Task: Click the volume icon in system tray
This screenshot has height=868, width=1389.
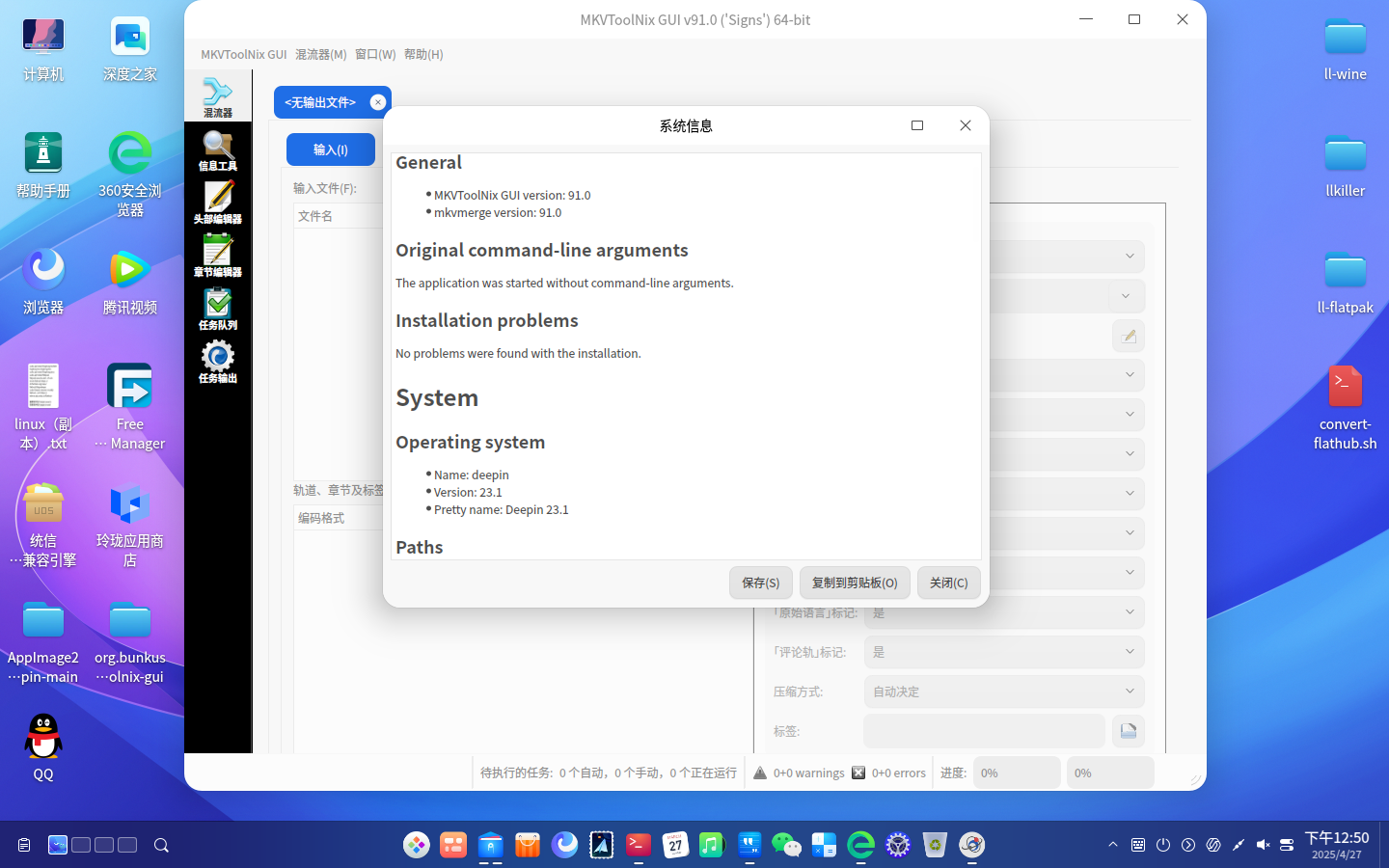Action: (x=1263, y=845)
